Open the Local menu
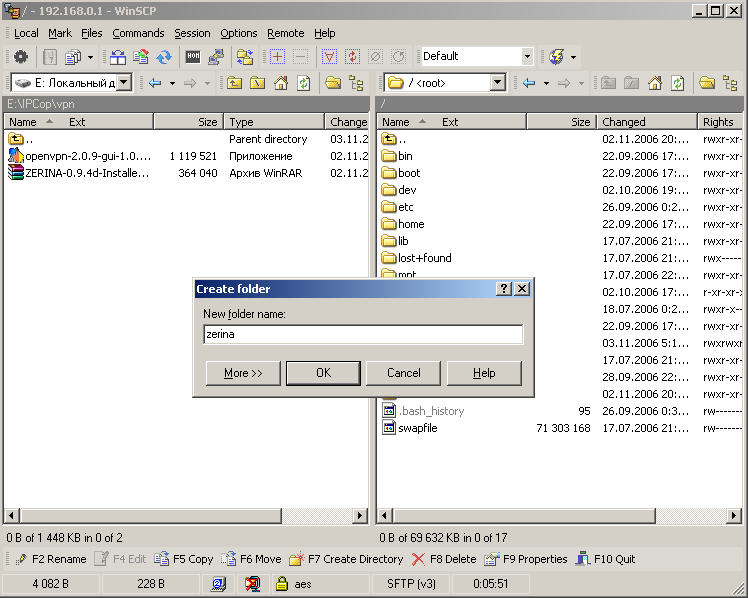 pos(26,33)
